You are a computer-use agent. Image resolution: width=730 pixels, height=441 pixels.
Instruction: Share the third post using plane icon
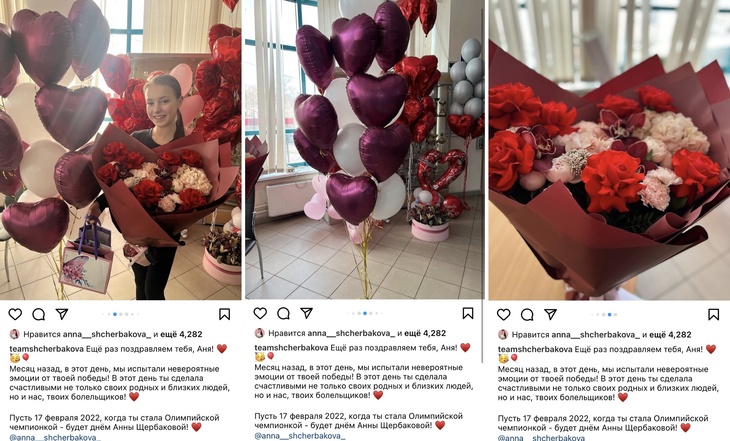[x=550, y=314]
